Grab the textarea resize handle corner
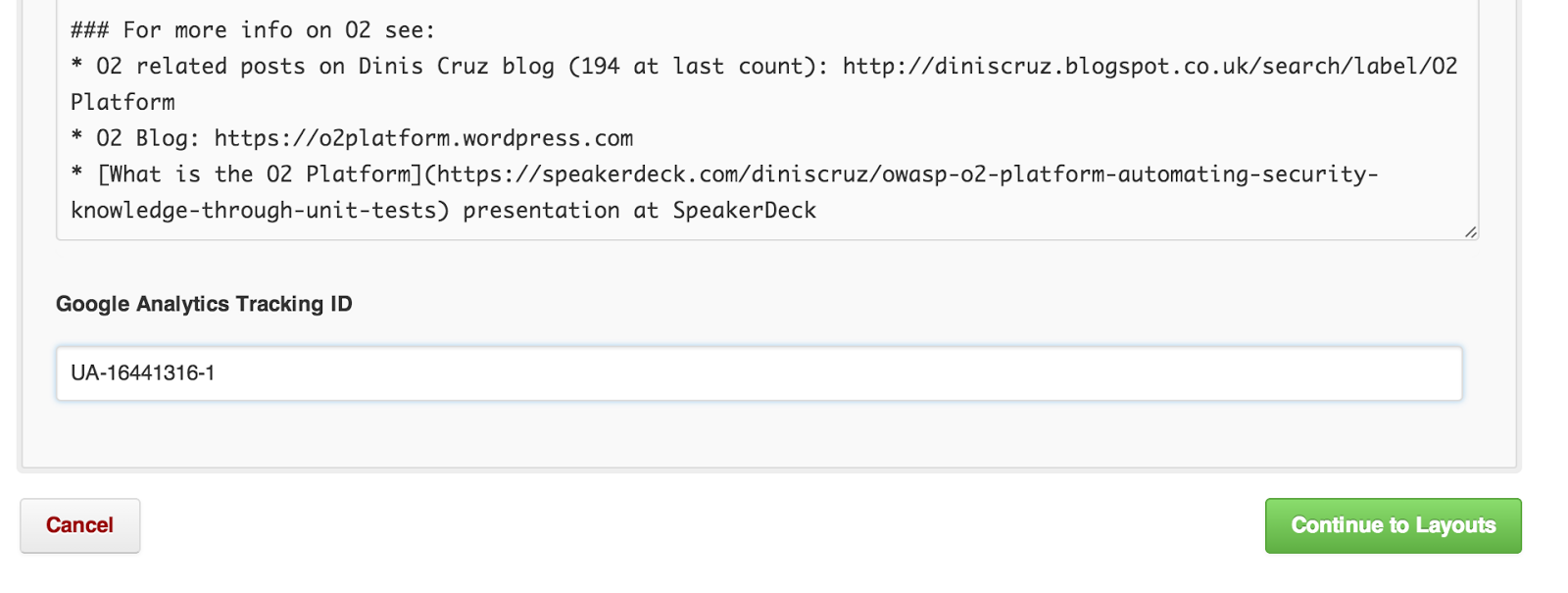Screen dimensions: 1568x593 click(1470, 232)
